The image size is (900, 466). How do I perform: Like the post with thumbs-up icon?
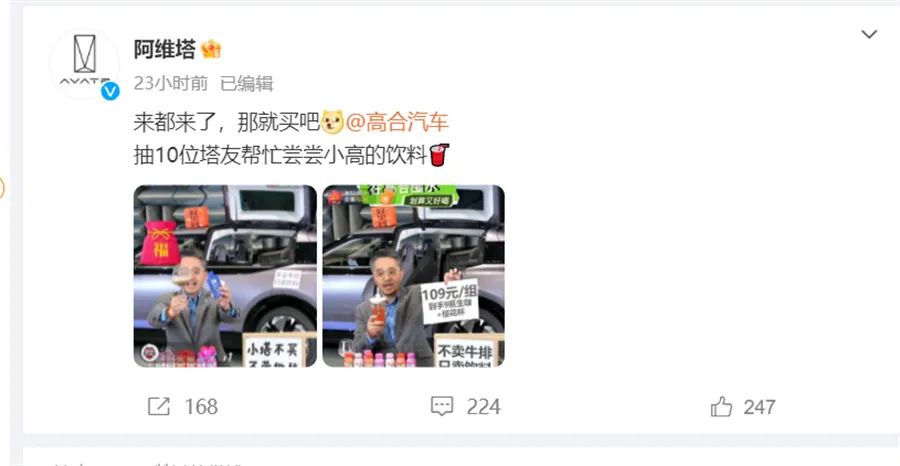721,406
